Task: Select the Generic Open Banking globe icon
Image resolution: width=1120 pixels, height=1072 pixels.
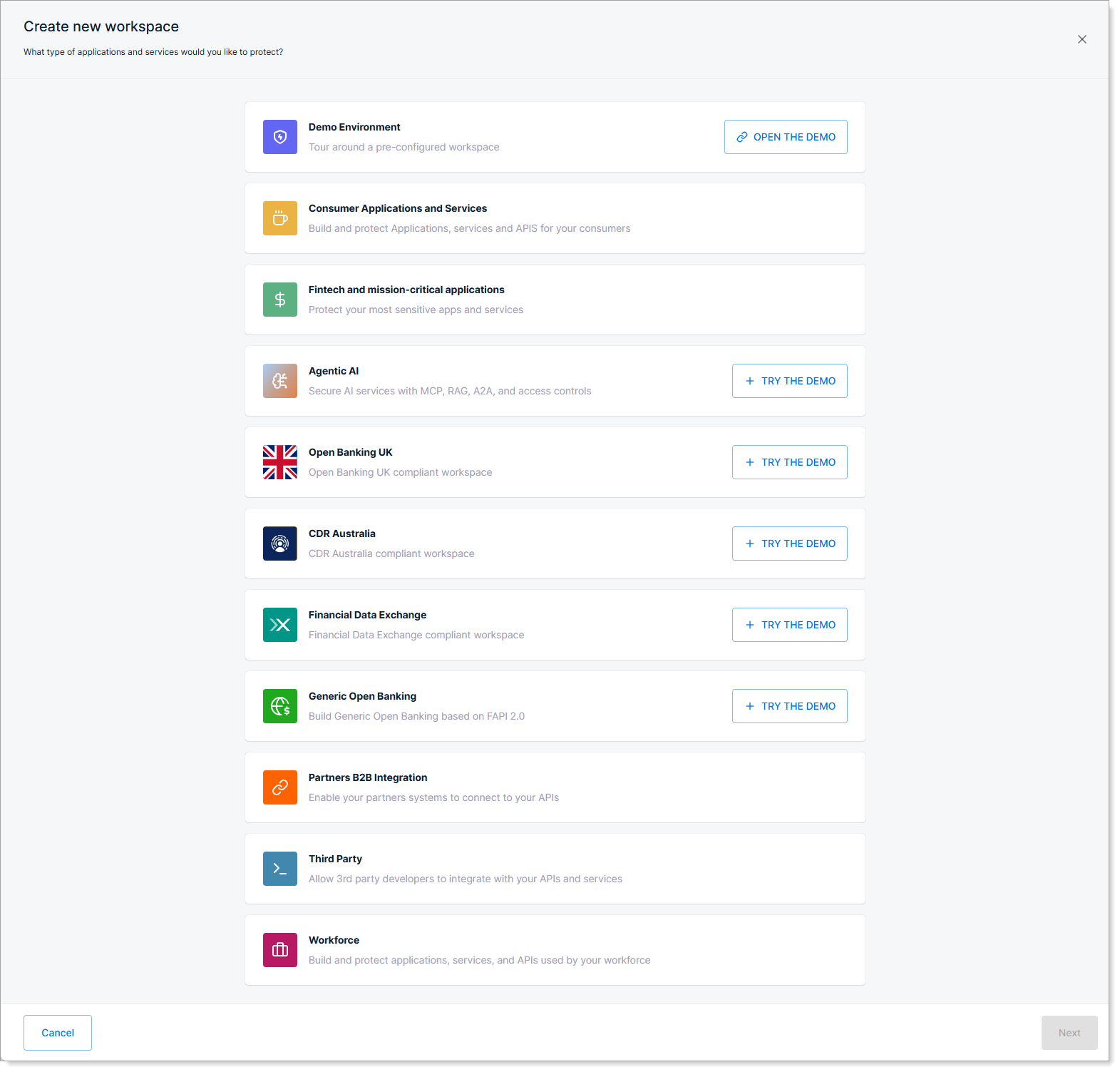Action: pos(279,706)
